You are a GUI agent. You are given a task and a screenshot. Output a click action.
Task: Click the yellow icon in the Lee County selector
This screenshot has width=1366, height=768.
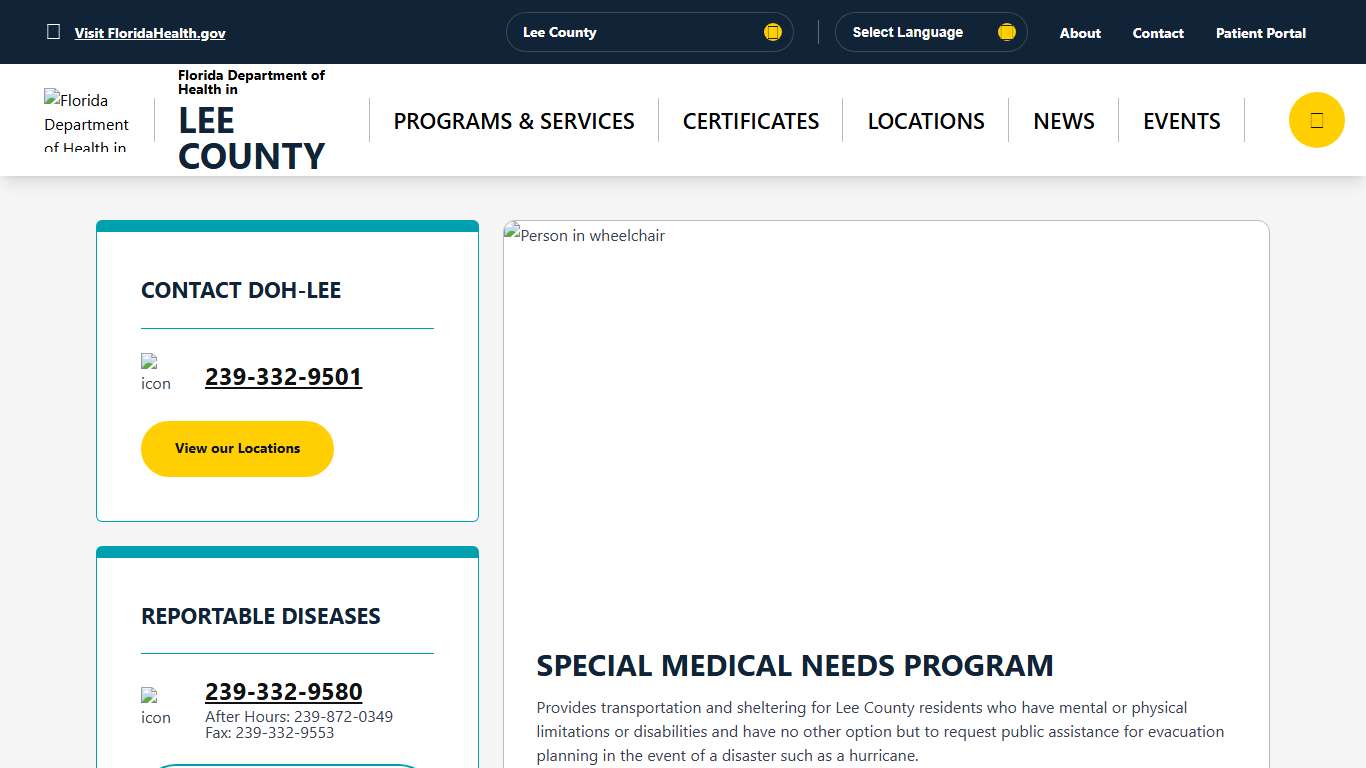[772, 31]
